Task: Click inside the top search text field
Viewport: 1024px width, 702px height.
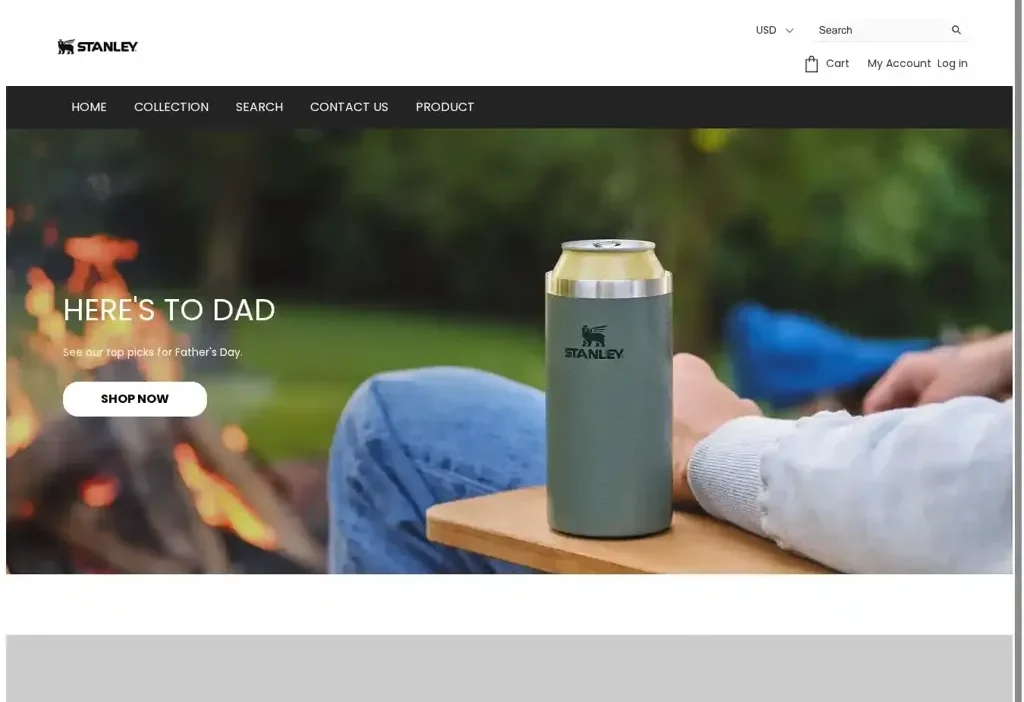Action: pyautogui.click(x=900, y=30)
